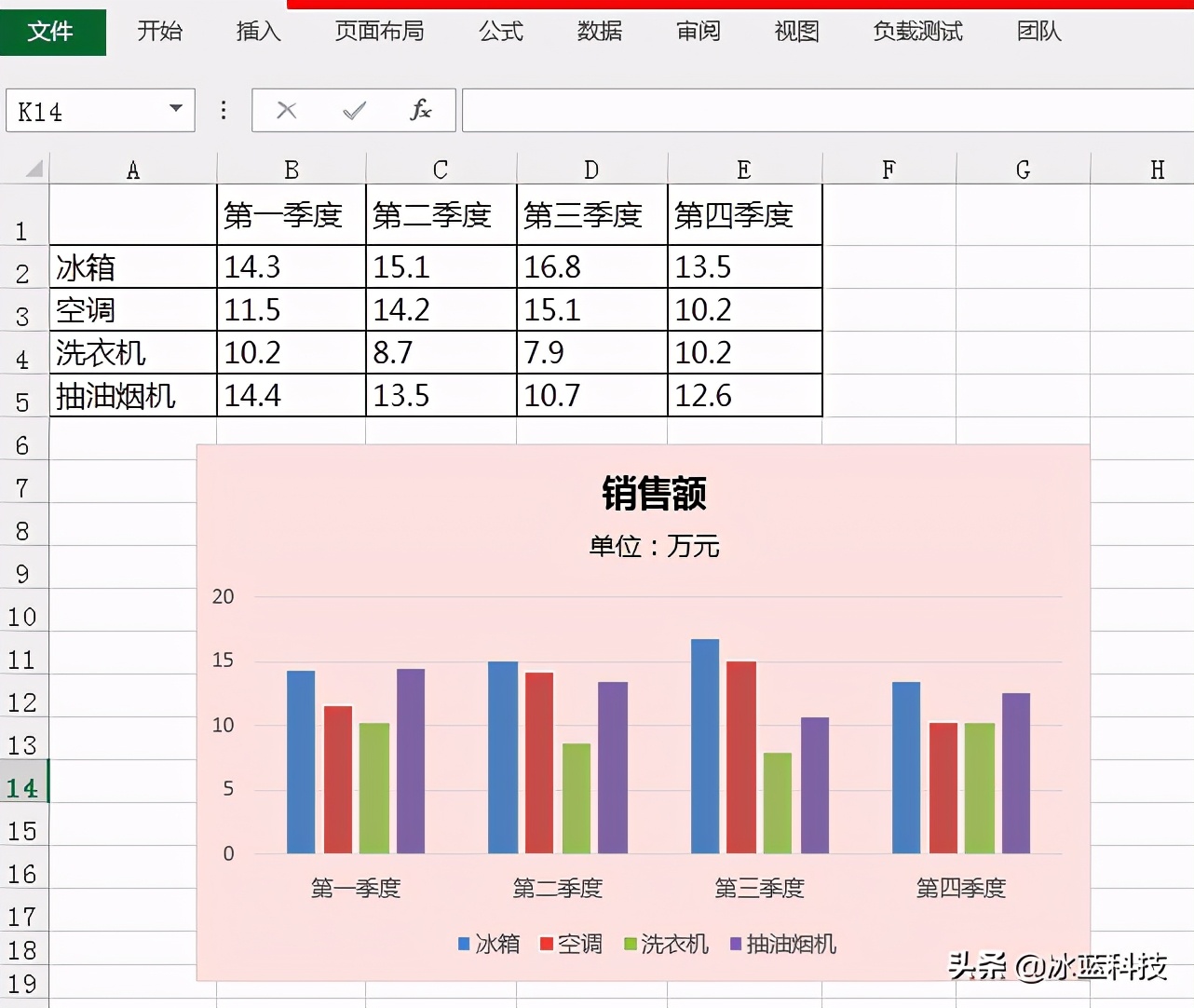
Task: Select column D header
Action: tap(591, 170)
